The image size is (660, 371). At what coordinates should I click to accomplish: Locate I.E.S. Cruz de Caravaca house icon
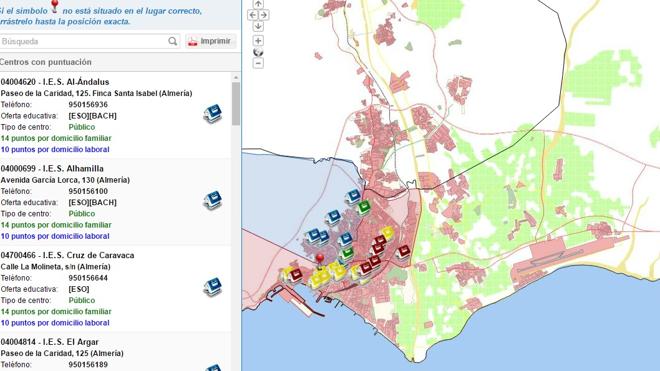coord(213,287)
